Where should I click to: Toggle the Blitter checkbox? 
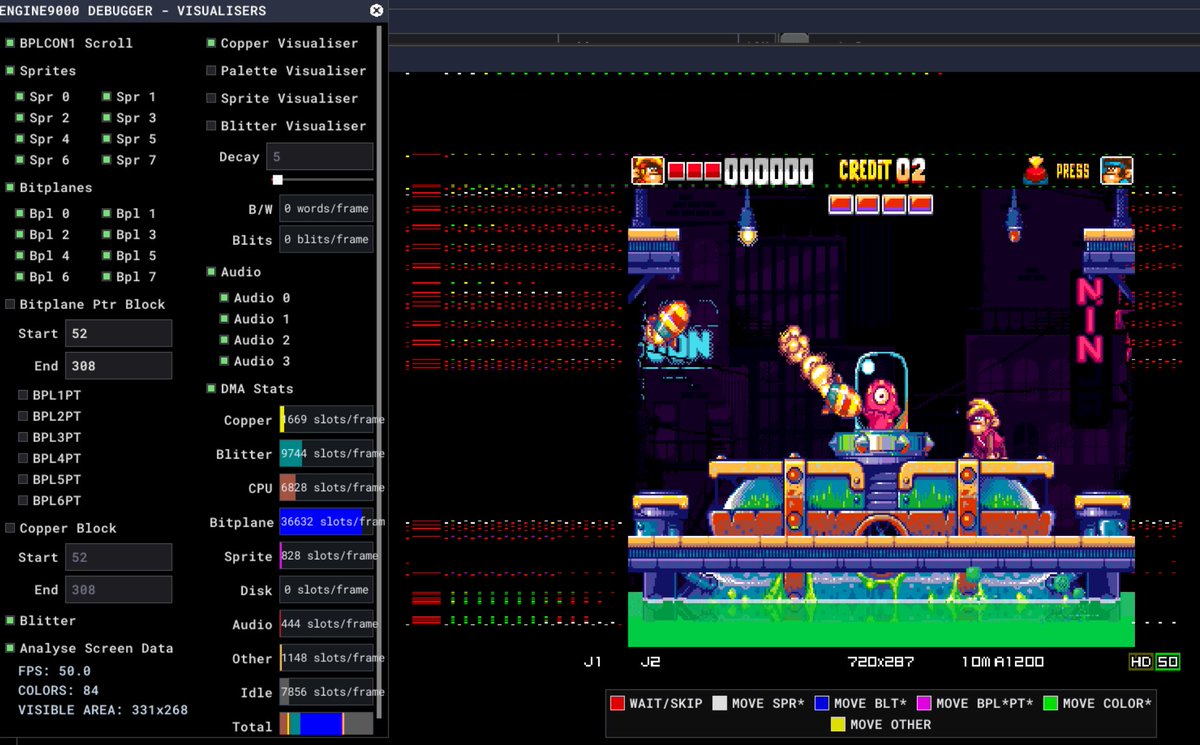coord(10,621)
